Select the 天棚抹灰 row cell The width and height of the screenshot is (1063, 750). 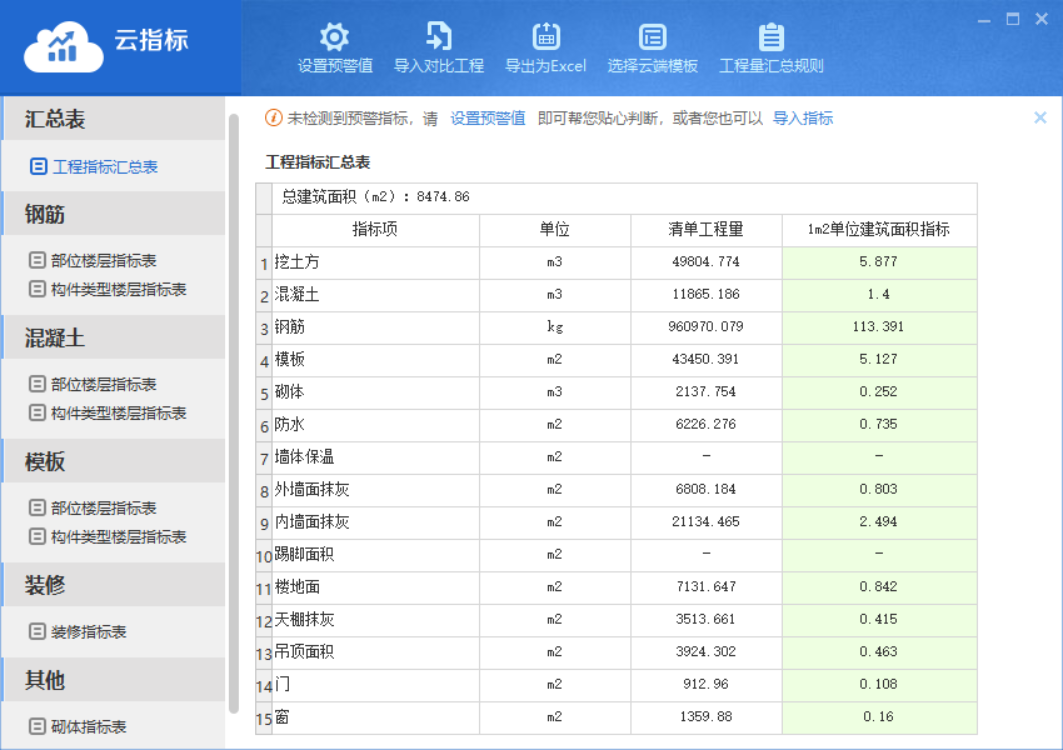pos(376,620)
